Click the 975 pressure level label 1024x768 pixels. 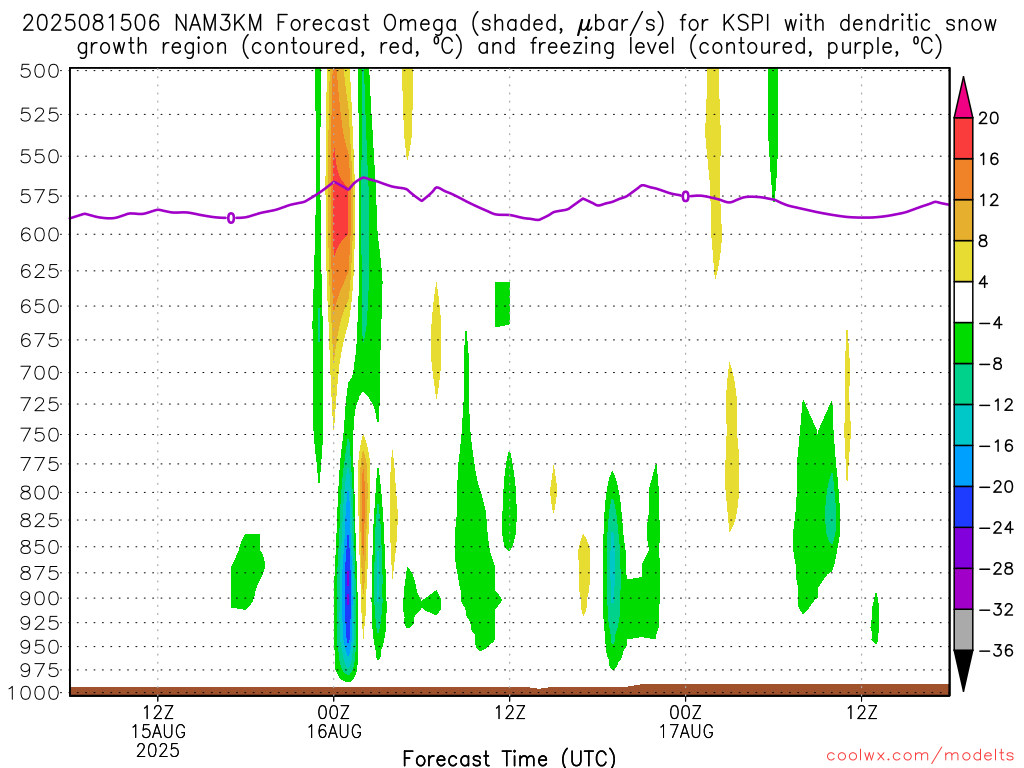click(40, 671)
